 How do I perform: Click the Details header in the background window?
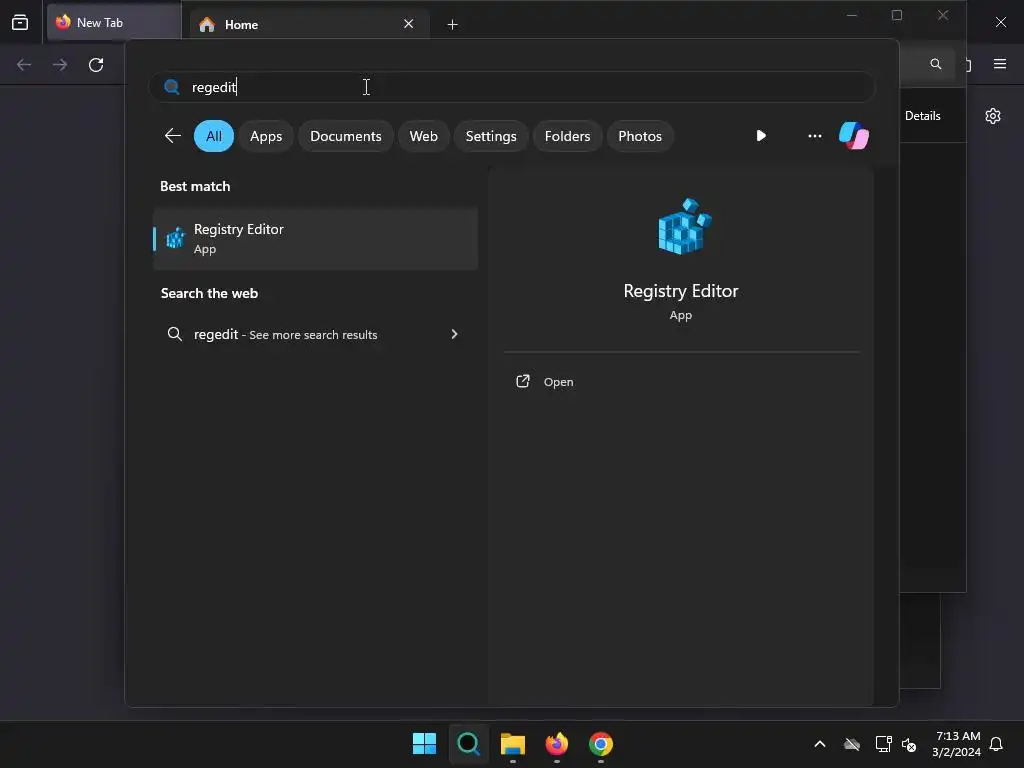(922, 116)
